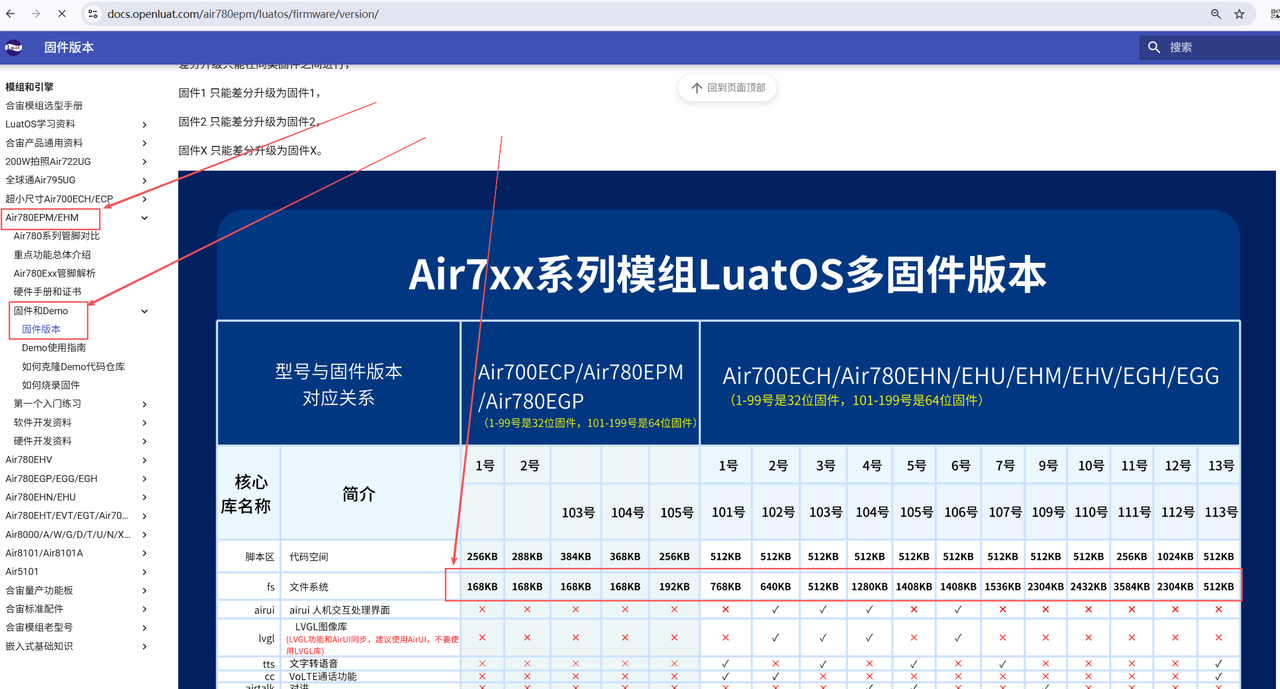Open 如何烧录固件 page
The width and height of the screenshot is (1280, 689).
51,385
